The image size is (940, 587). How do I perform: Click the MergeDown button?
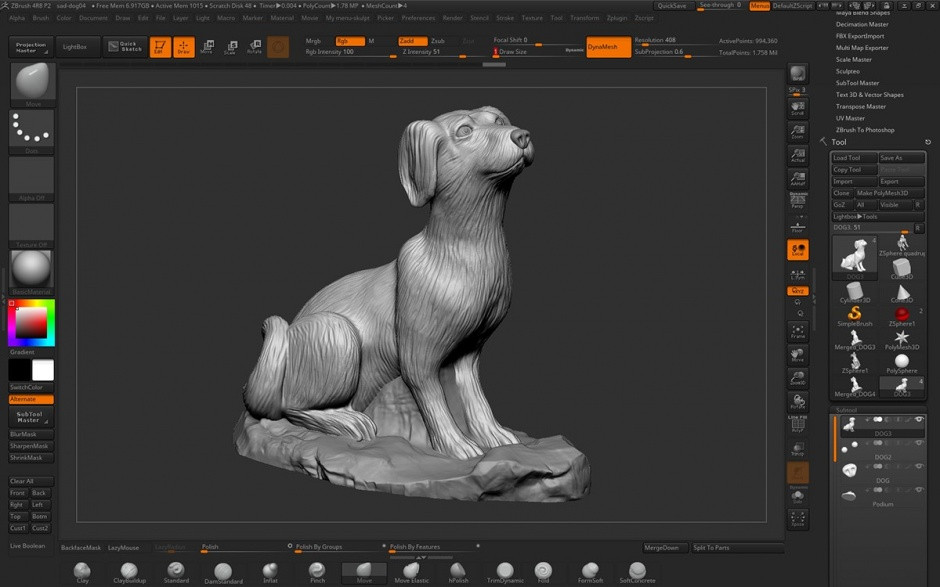pos(665,547)
